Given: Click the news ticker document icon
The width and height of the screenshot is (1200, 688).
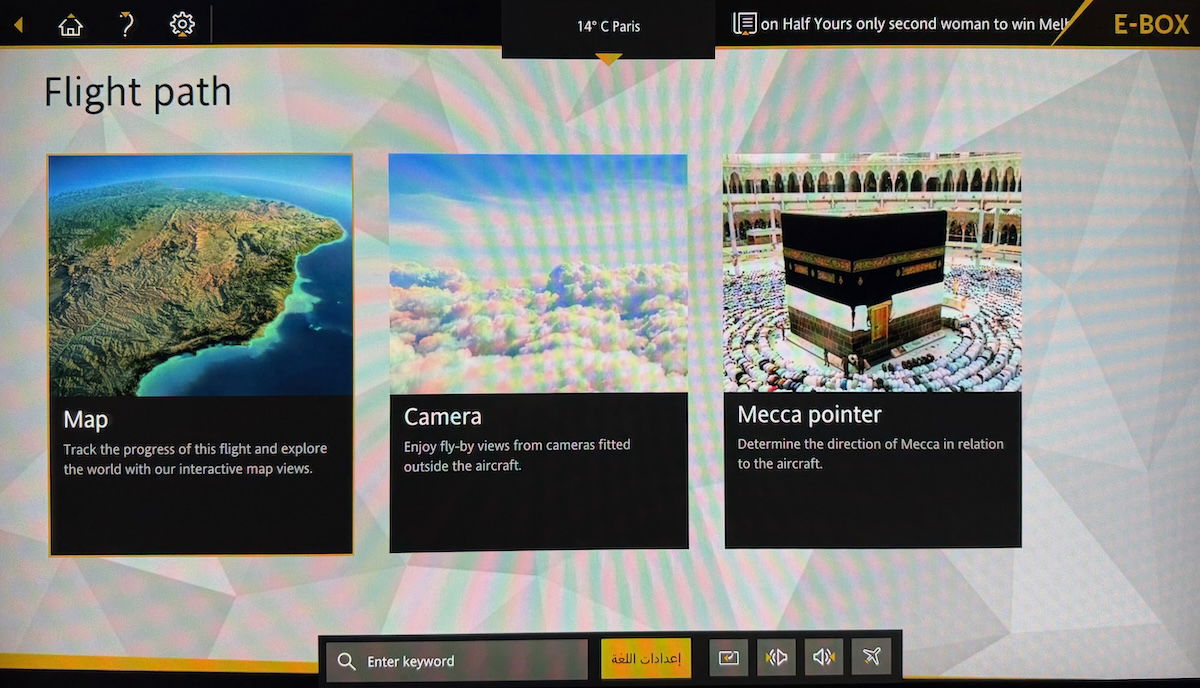Looking at the screenshot, I should coord(744,24).
